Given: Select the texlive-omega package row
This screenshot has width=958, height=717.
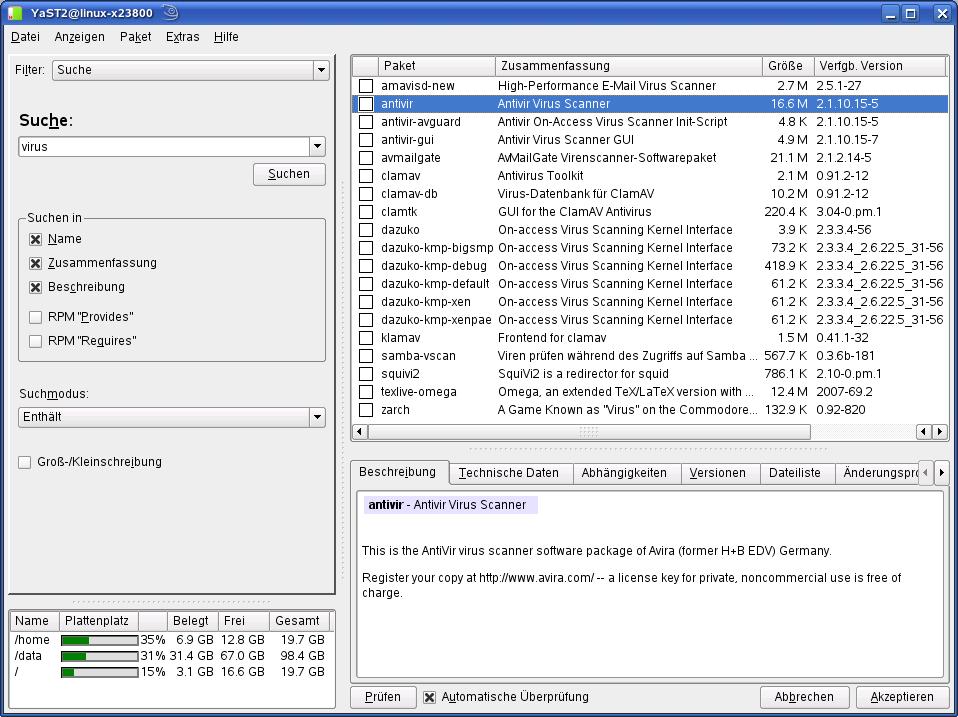Looking at the screenshot, I should pos(650,391).
